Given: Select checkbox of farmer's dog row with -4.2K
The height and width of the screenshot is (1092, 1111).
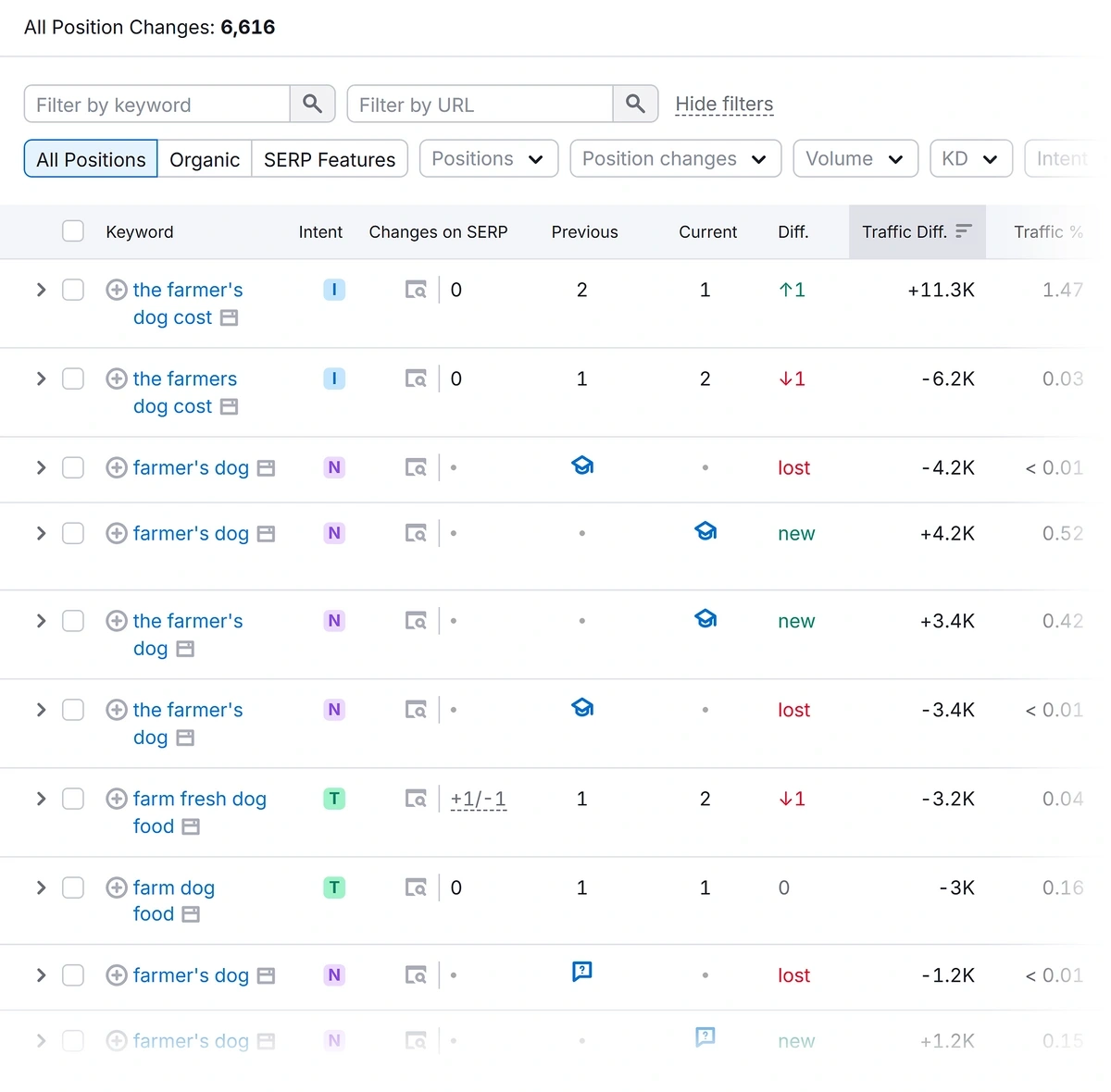Looking at the screenshot, I should [x=73, y=467].
